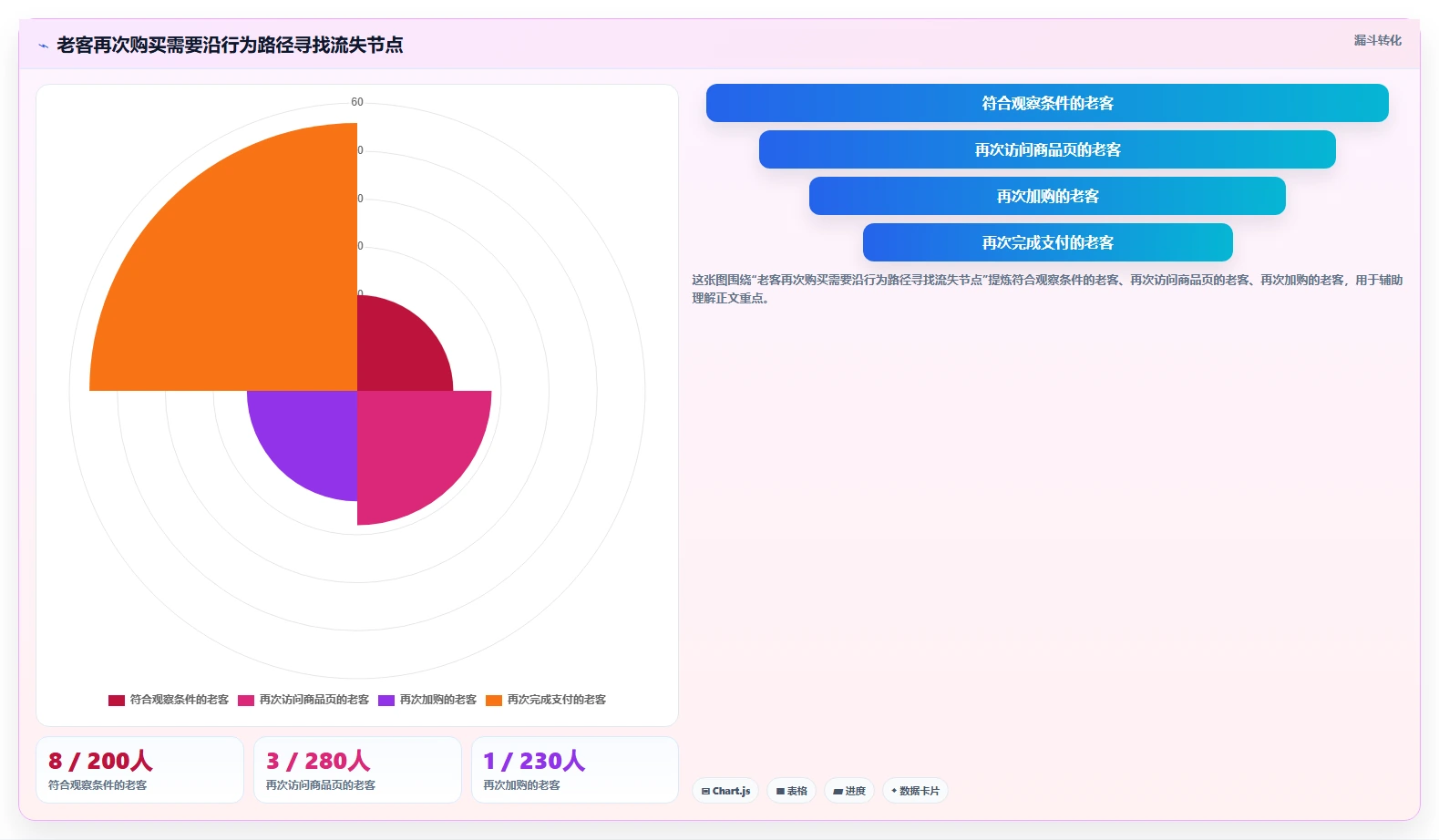Image resolution: width=1439 pixels, height=840 pixels.
Task: Click the axis label 60 on the chart
Action: pyautogui.click(x=357, y=102)
